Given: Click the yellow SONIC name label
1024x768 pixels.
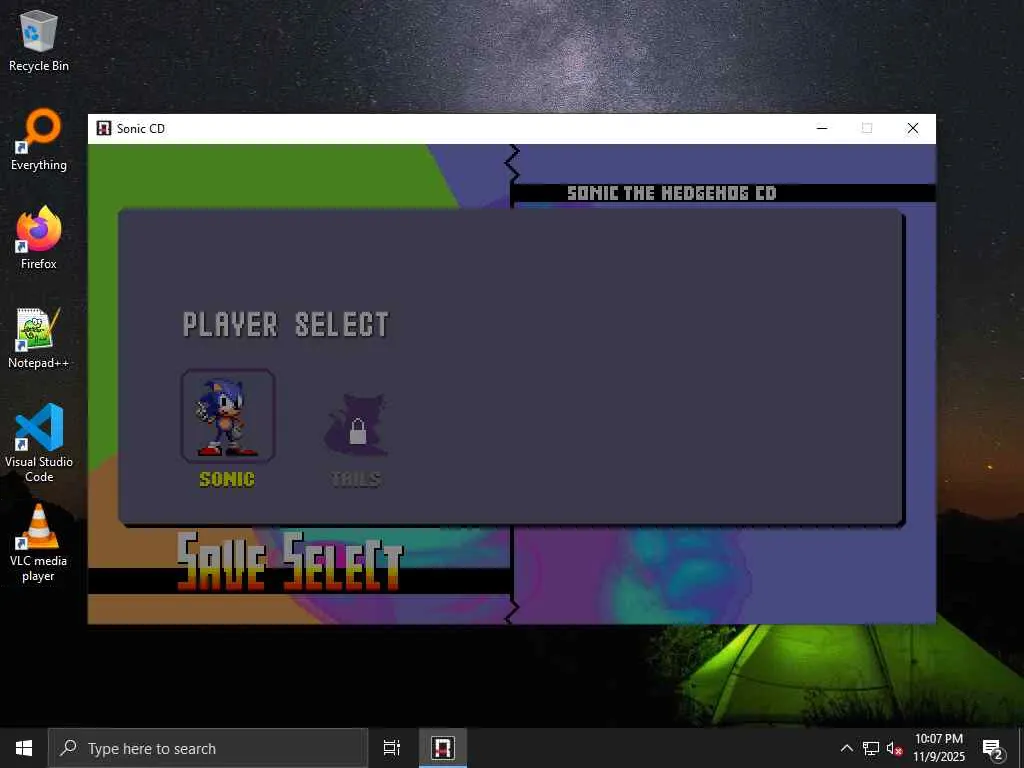Looking at the screenshot, I should [227, 479].
